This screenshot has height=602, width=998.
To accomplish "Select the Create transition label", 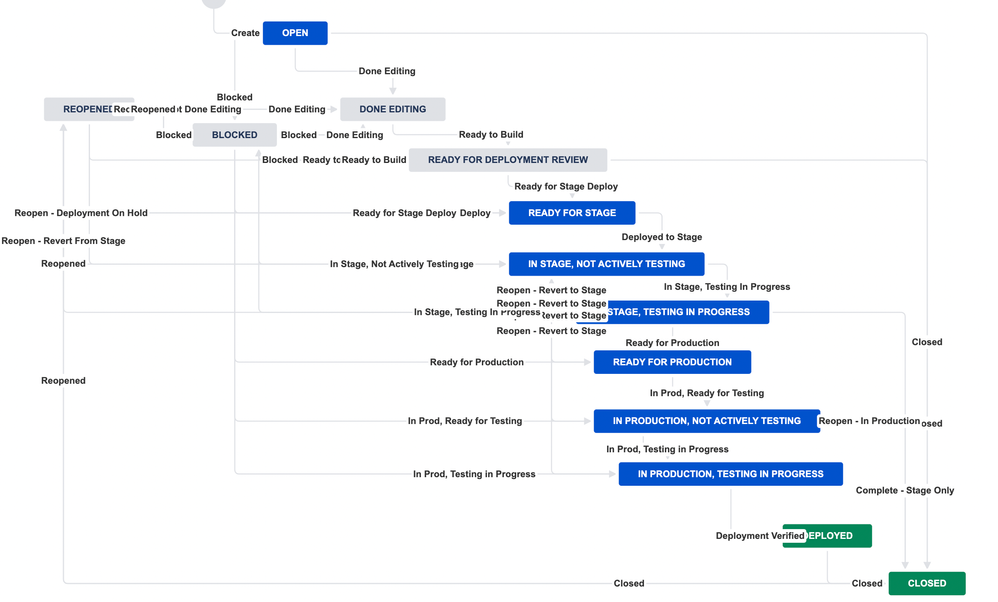I will pos(245,33).
